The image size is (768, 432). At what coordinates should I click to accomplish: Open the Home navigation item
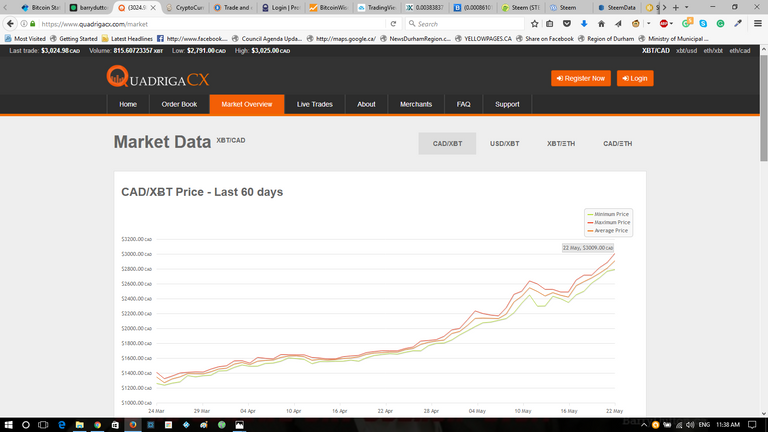click(x=128, y=104)
